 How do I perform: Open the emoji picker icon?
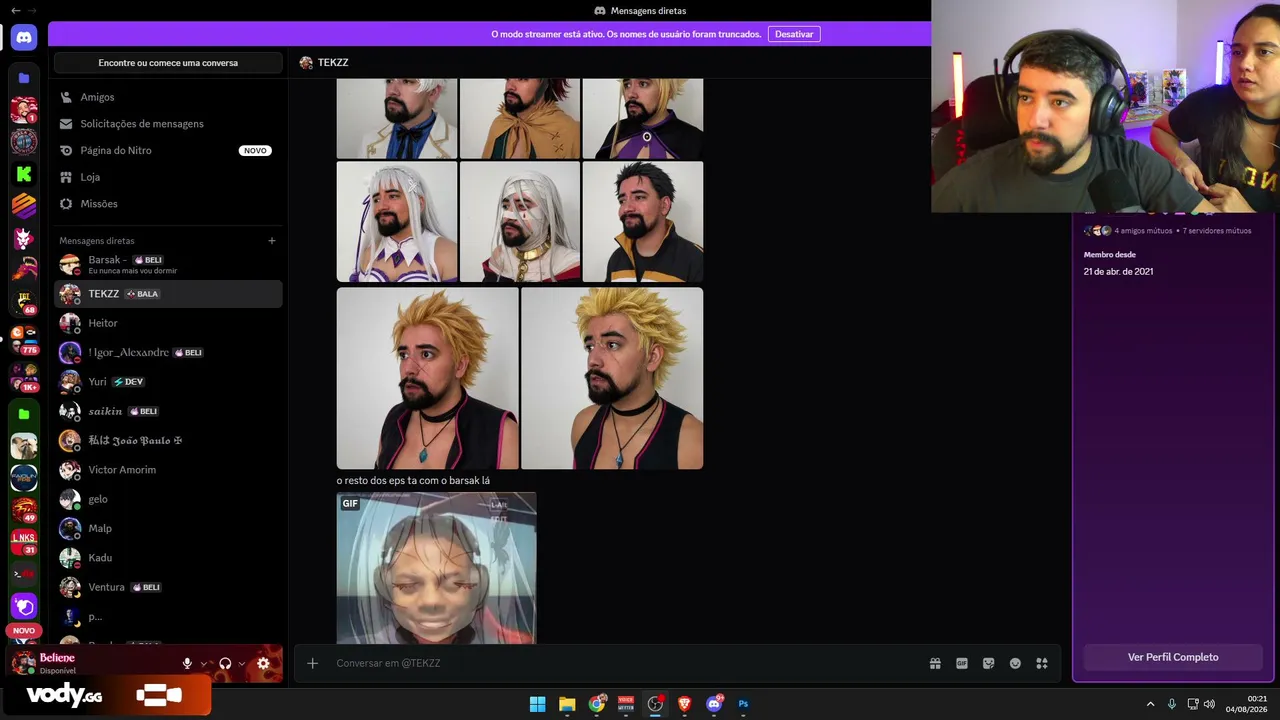tap(1015, 663)
